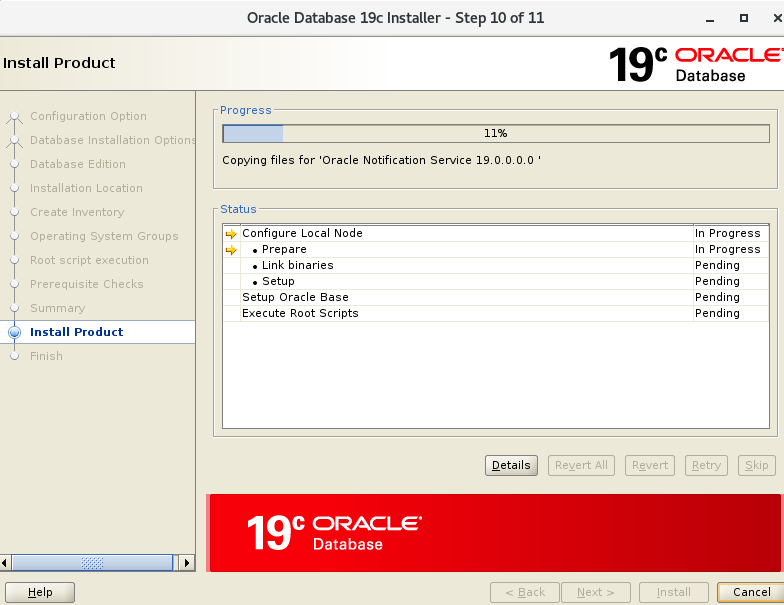Click the yellow arrow icon beside Prepare
This screenshot has height=605, width=784.
point(231,250)
